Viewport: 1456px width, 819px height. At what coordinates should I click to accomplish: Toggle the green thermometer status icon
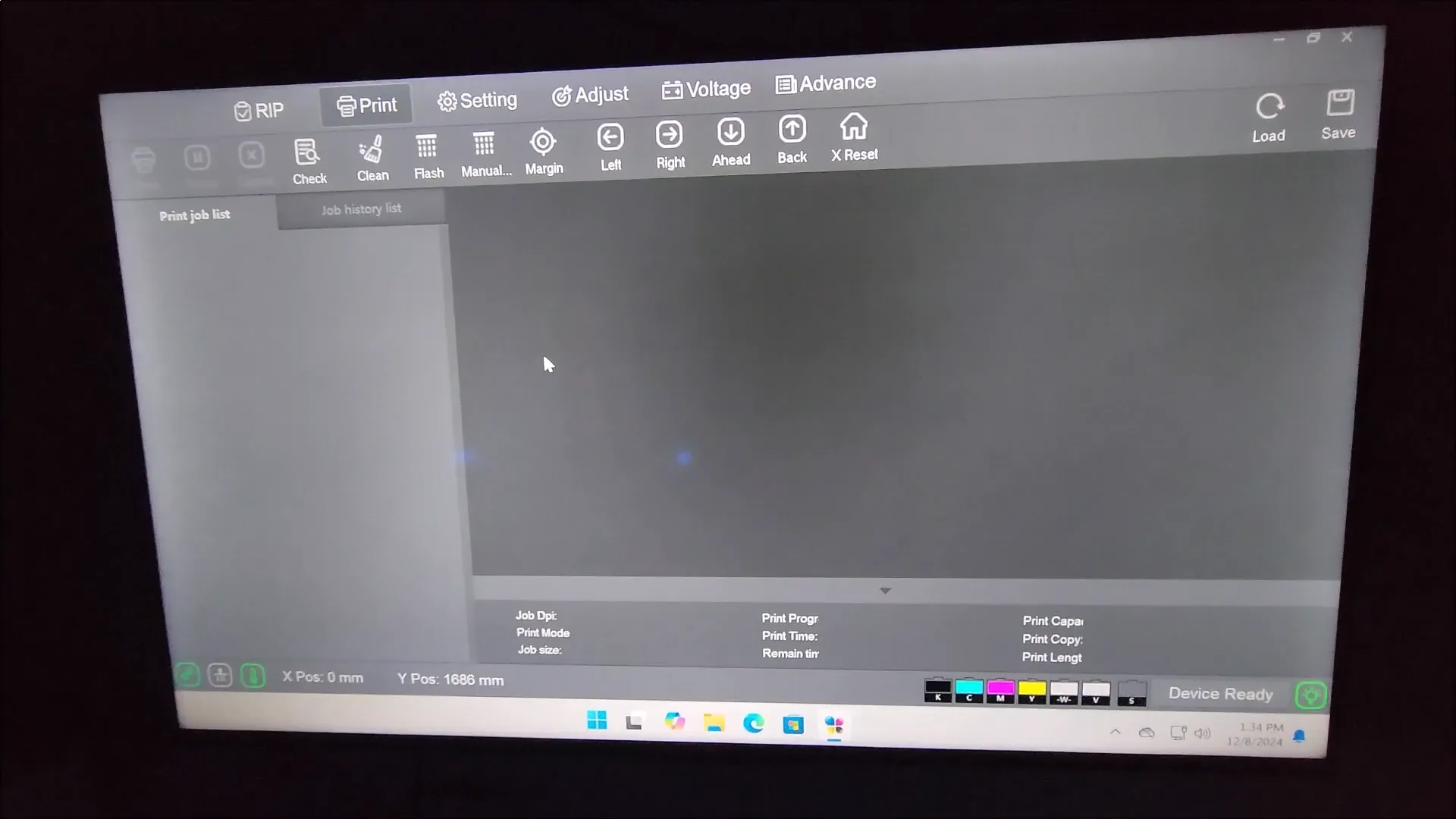tap(253, 675)
